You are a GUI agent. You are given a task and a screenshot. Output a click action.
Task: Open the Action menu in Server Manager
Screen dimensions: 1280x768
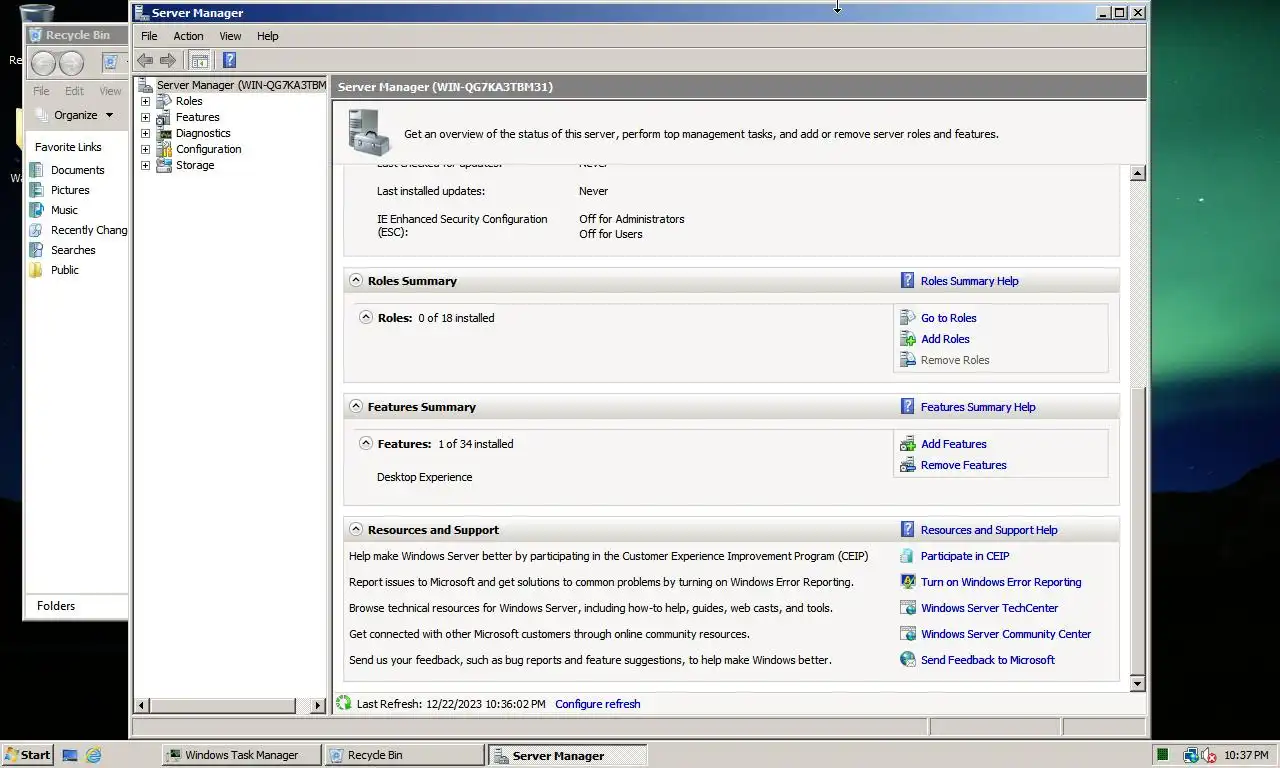click(x=188, y=36)
